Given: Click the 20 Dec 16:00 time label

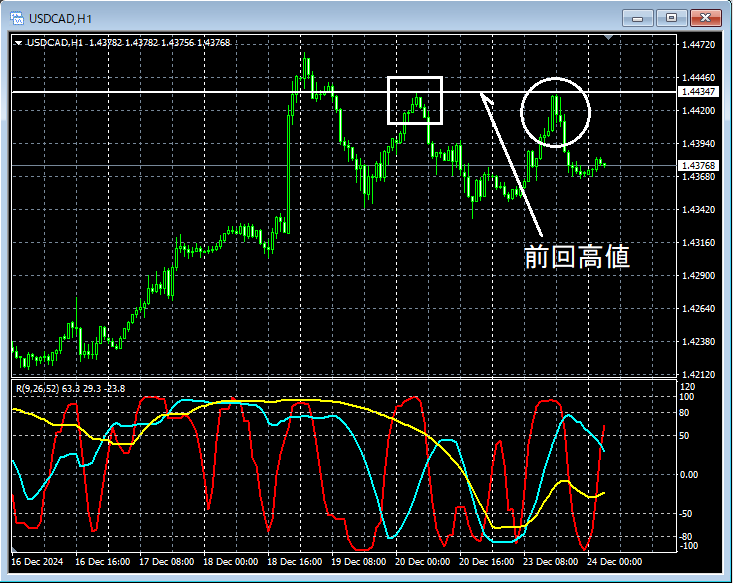Looking at the screenshot, I should coord(486,561).
